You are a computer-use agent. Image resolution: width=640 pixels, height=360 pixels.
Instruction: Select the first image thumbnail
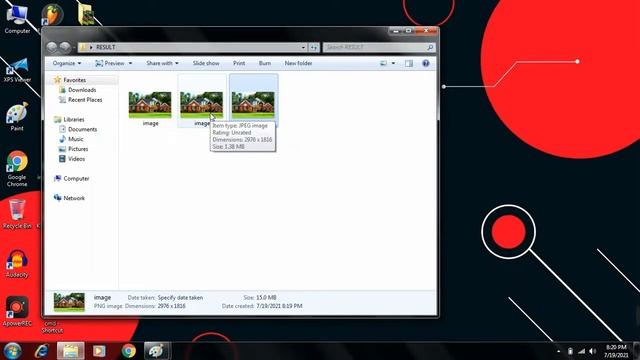pos(150,105)
